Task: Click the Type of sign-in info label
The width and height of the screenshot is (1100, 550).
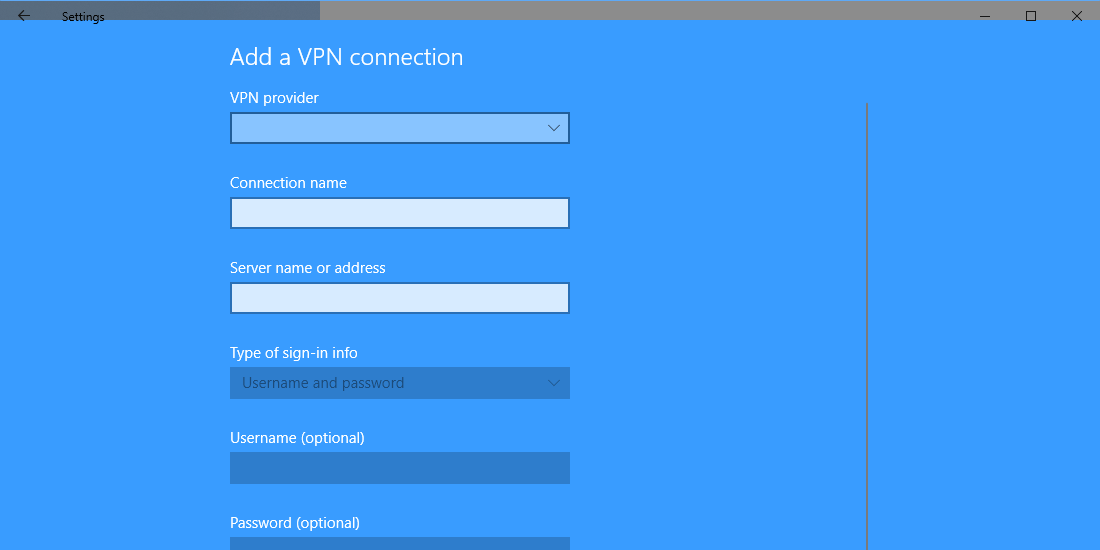Action: (293, 353)
